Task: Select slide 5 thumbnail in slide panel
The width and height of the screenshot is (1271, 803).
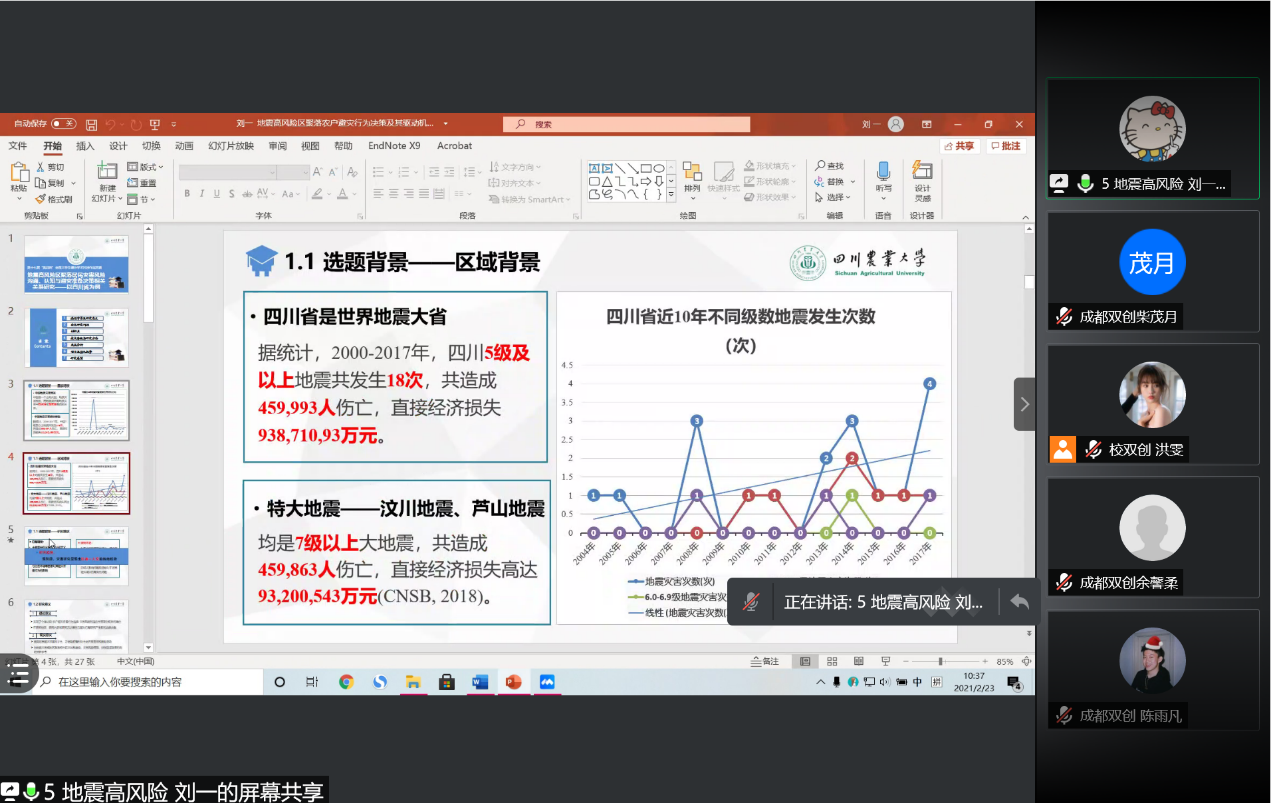Action: coord(76,556)
